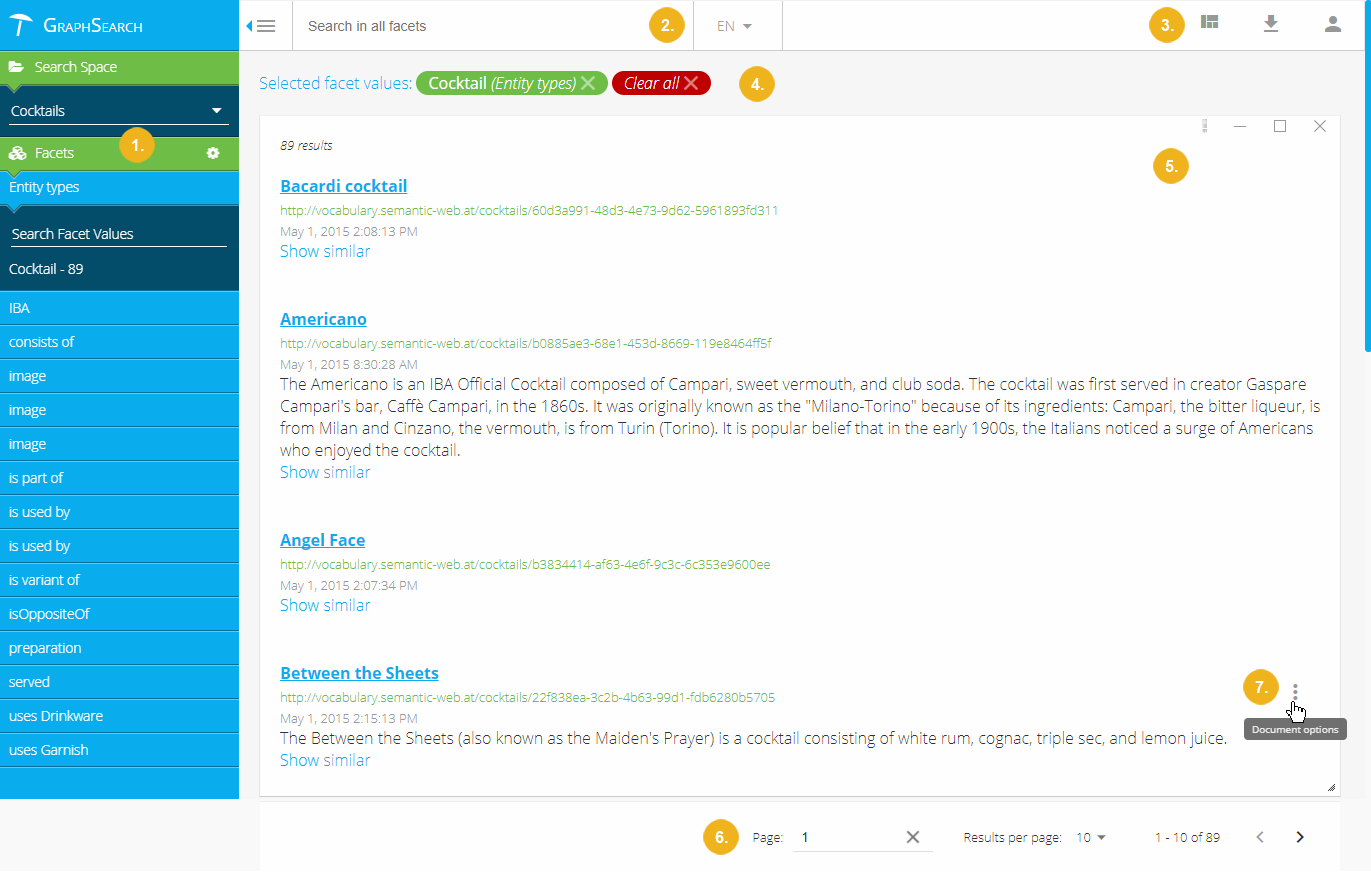Viewport: 1371px width, 875px height.
Task: Change Results per page dropdown
Action: tap(1091, 837)
